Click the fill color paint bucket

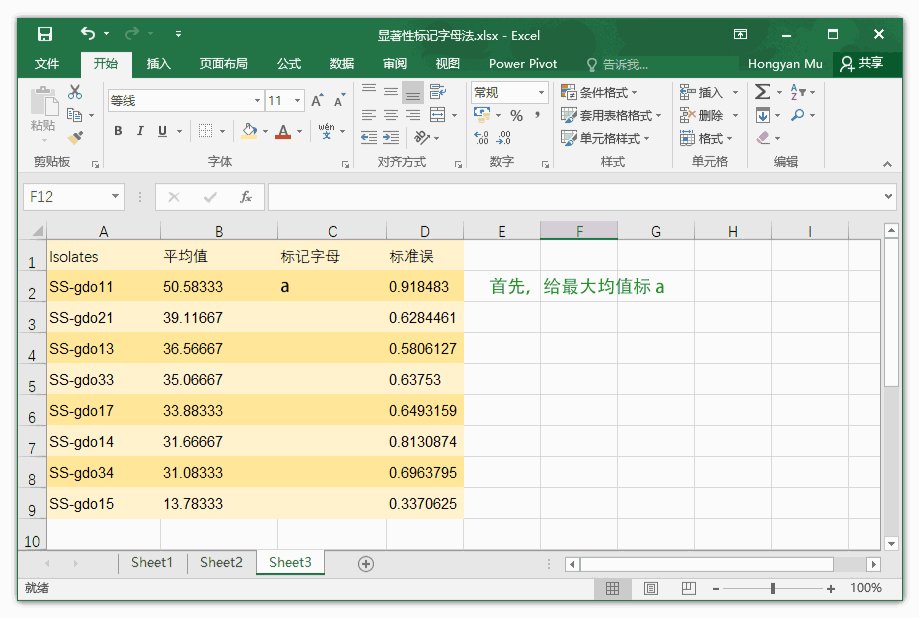[x=249, y=131]
